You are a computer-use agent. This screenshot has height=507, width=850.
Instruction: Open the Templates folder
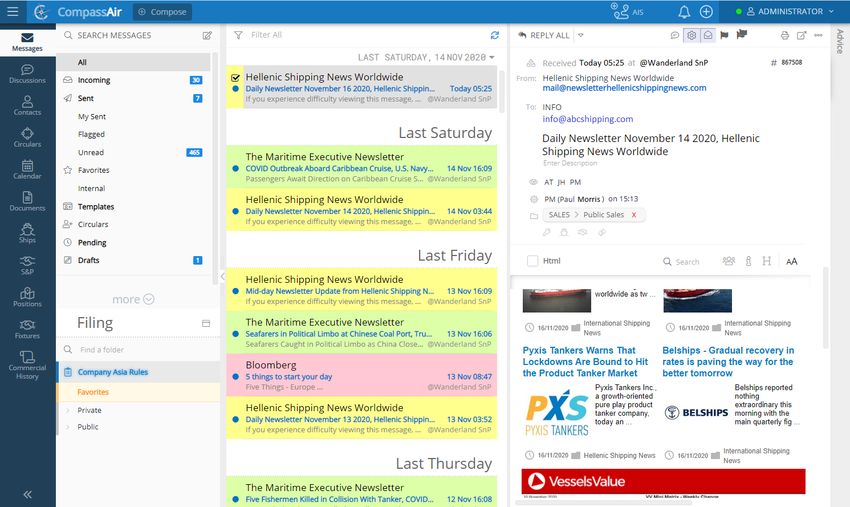point(133,207)
